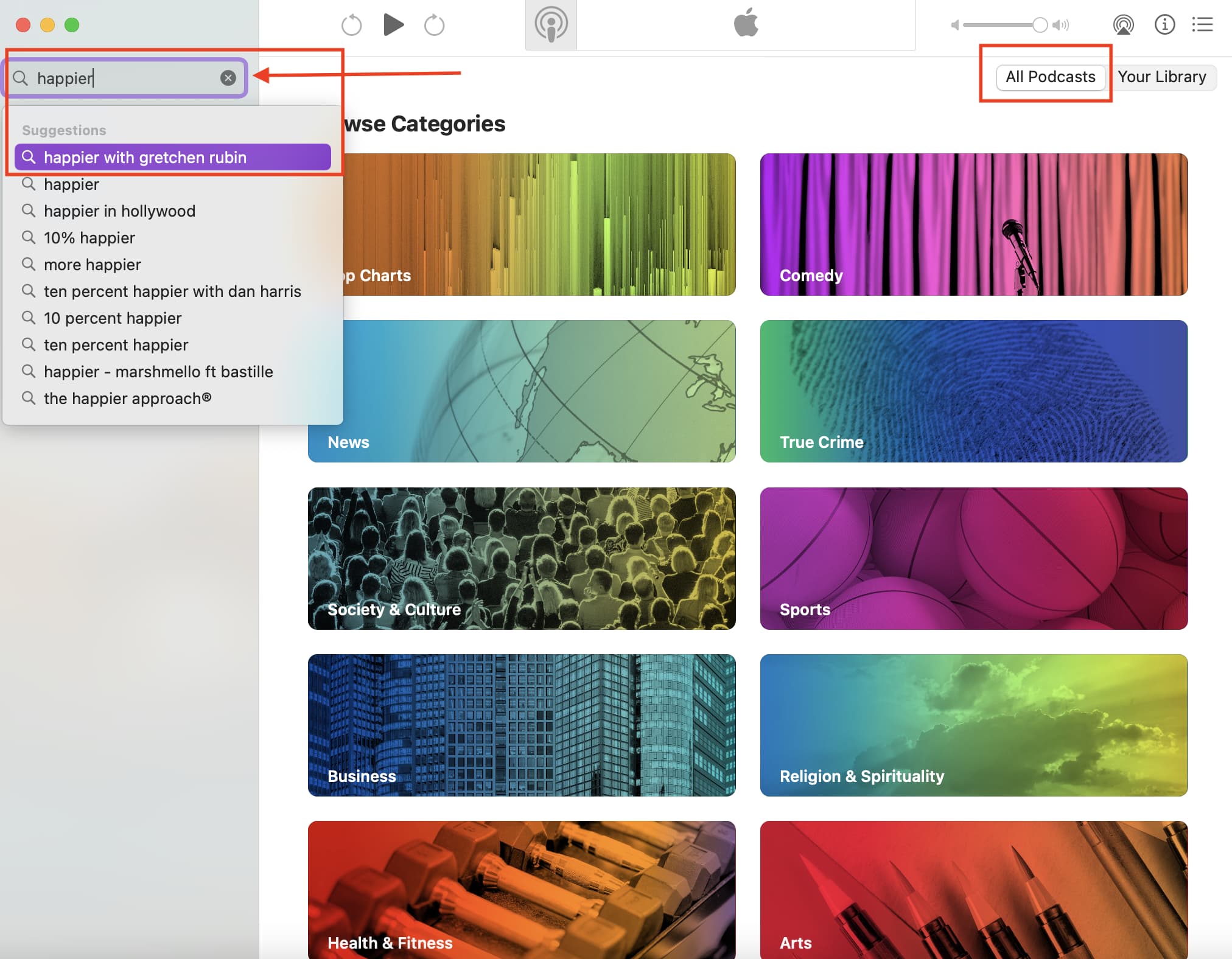The height and width of the screenshot is (959, 1232).
Task: Click into the search field containing 'happier'
Action: [124, 78]
